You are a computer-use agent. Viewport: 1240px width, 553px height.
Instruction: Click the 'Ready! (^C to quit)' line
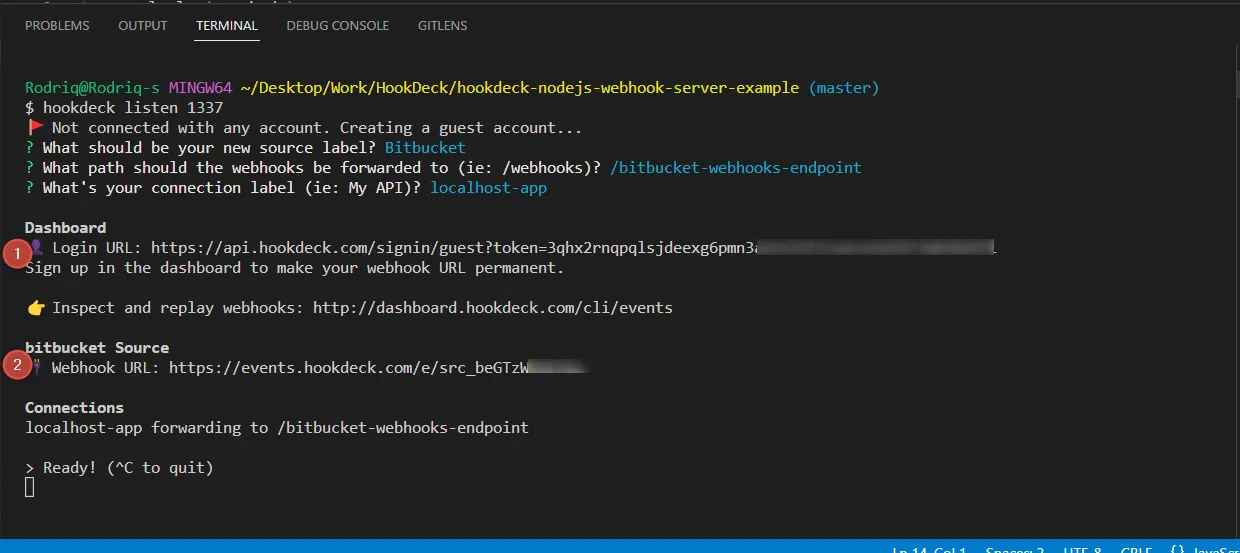pos(119,468)
